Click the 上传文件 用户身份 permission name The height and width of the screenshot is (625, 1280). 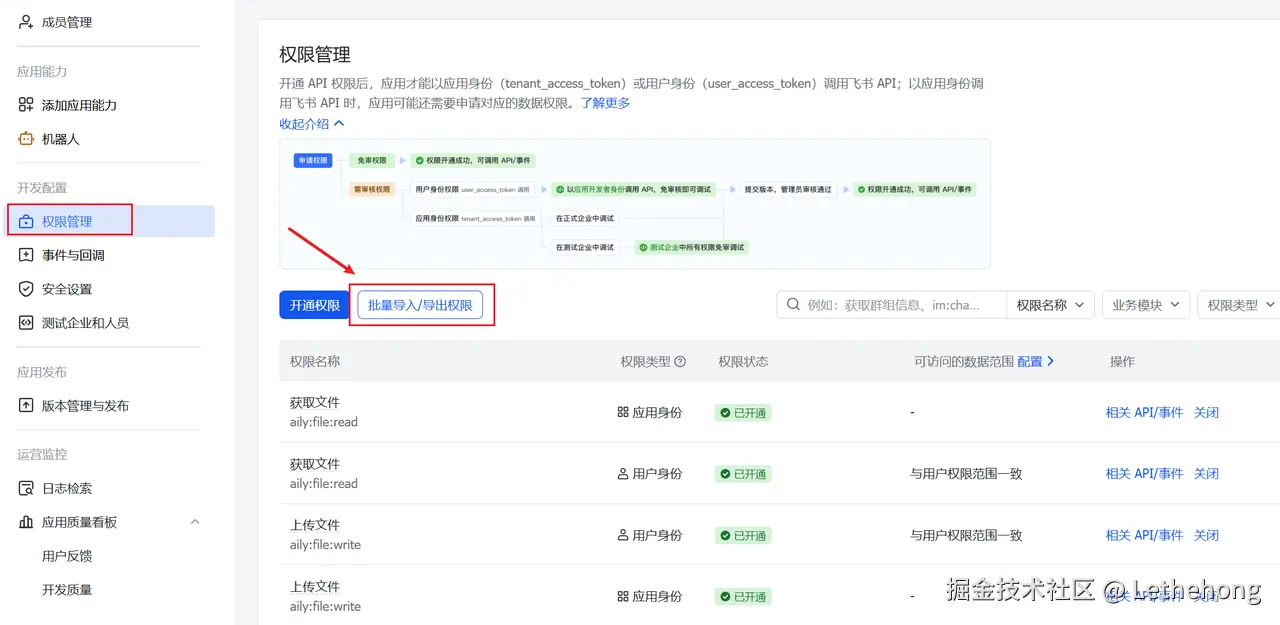315,525
